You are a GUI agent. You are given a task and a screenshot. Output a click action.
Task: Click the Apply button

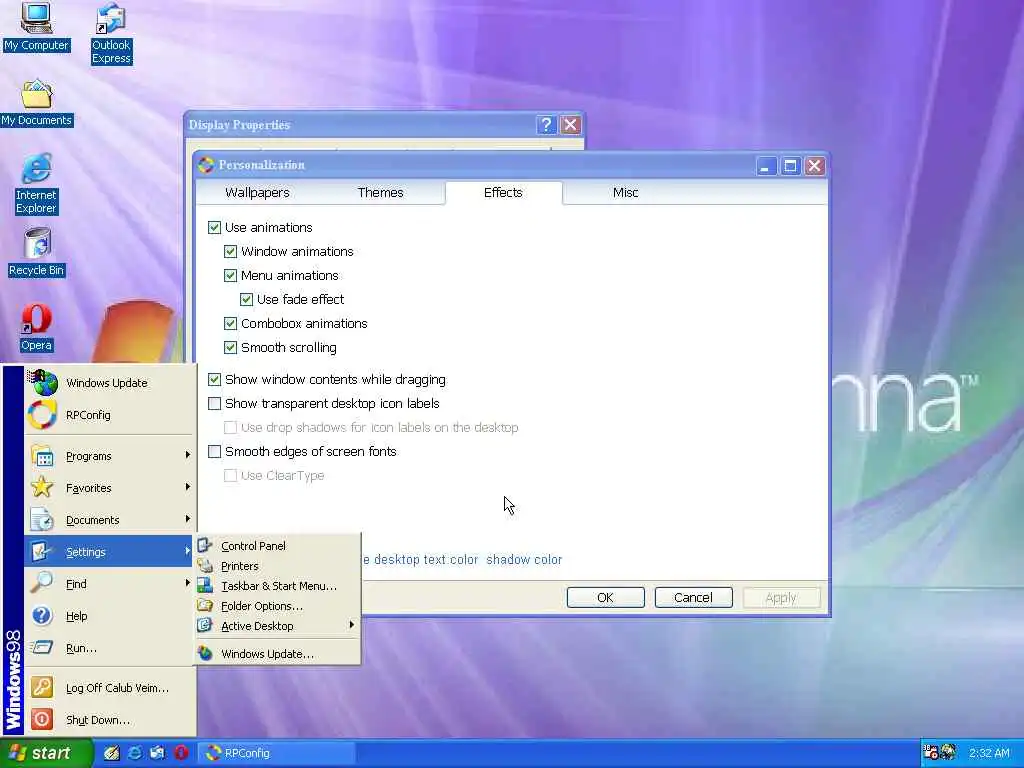pyautogui.click(x=781, y=598)
